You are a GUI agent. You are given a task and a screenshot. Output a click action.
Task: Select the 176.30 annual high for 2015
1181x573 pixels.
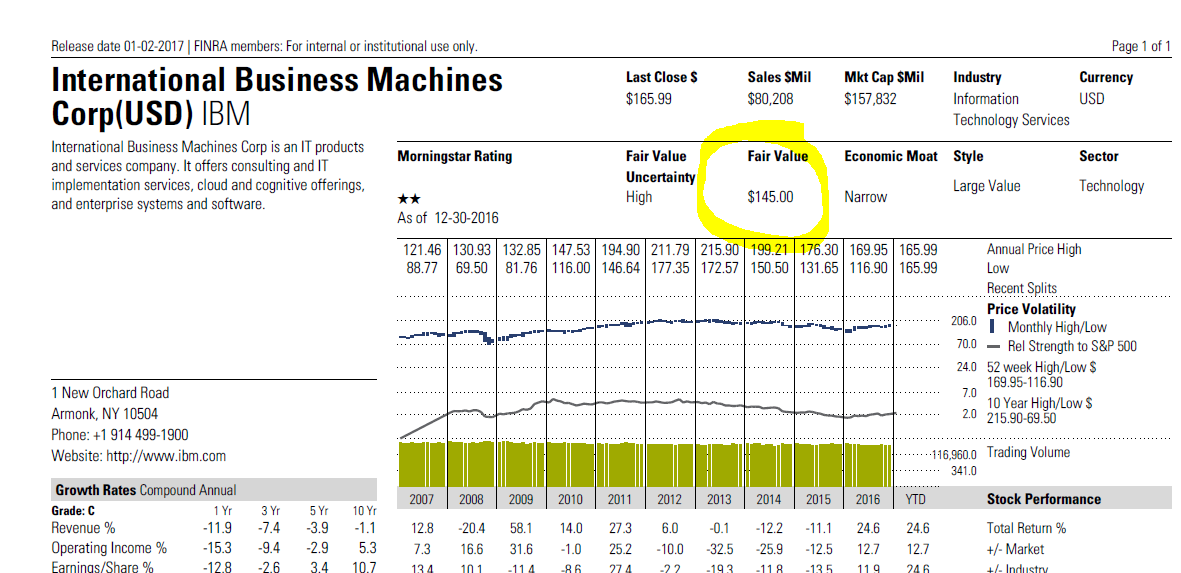click(x=819, y=249)
